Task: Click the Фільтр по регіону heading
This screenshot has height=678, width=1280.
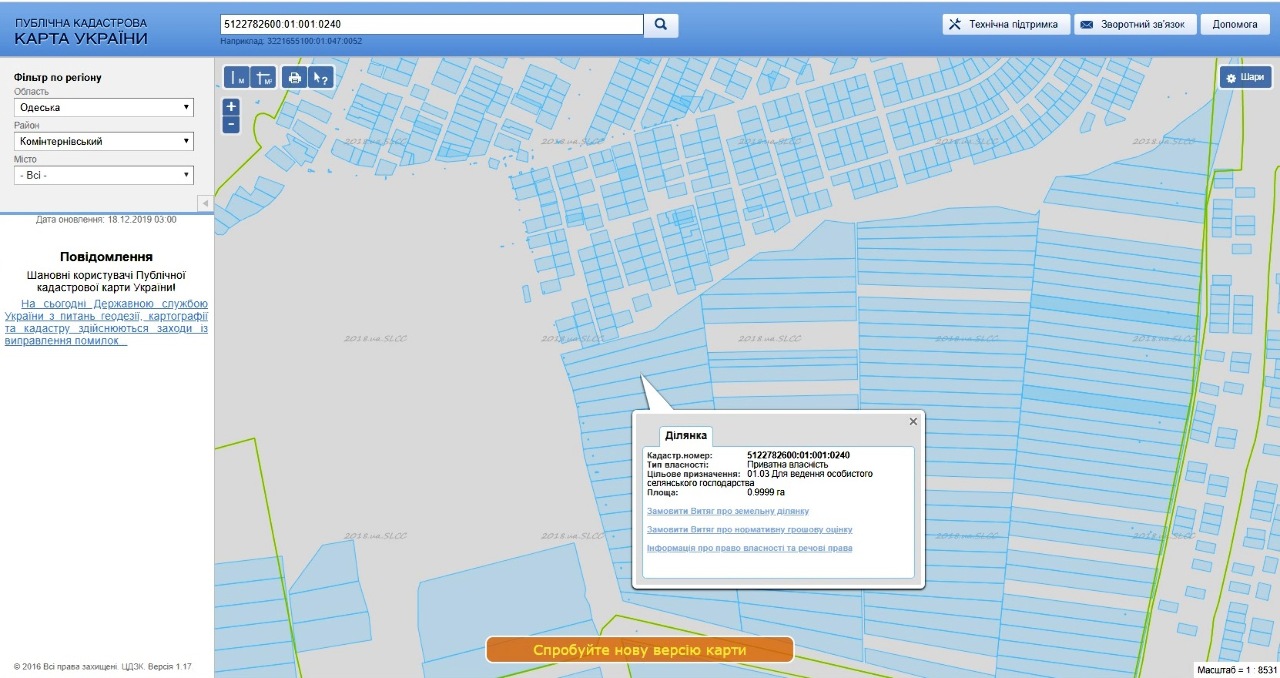Action: [58, 77]
